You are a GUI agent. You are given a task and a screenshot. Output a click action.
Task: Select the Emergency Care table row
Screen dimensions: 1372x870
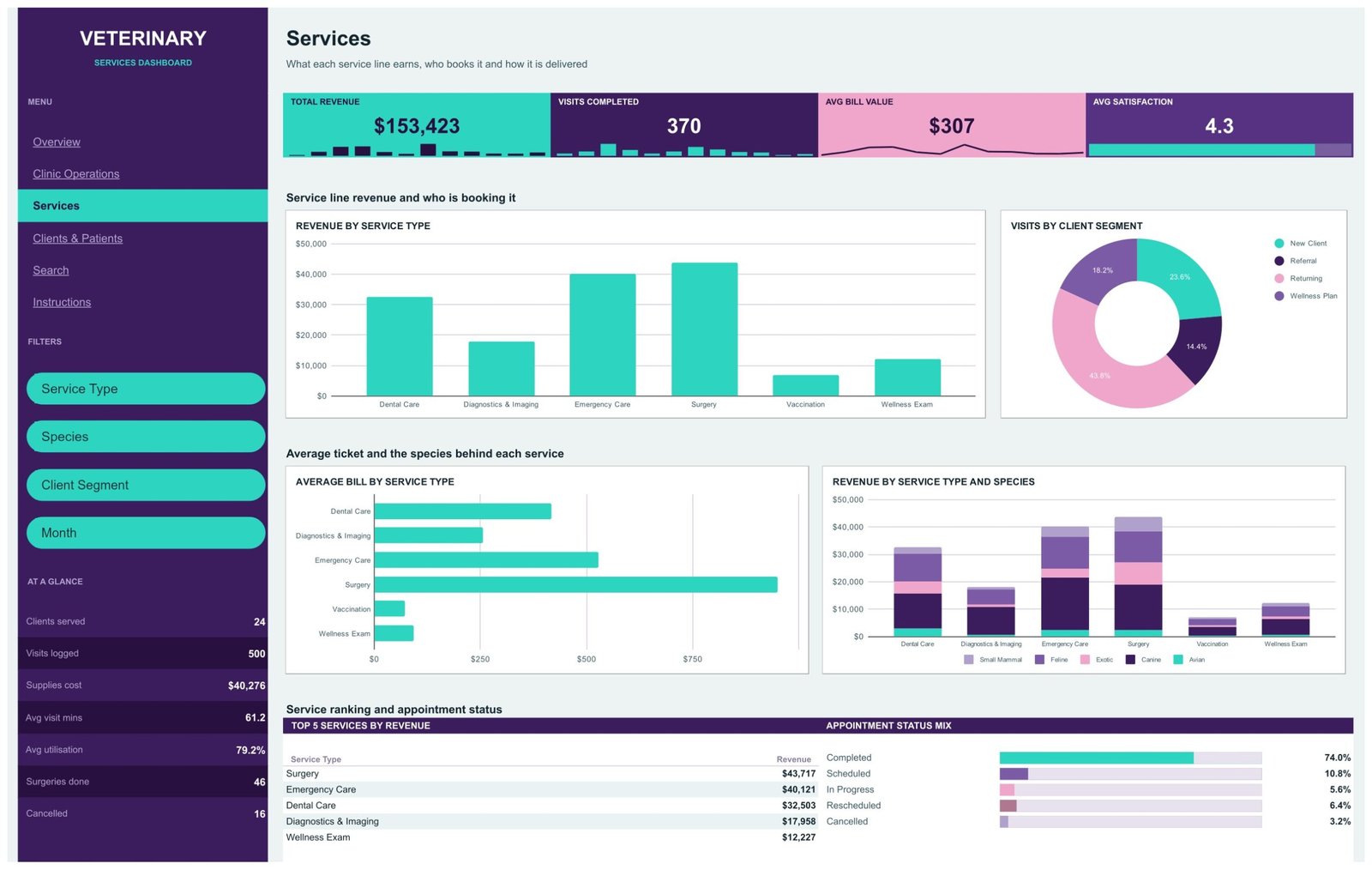[551, 789]
